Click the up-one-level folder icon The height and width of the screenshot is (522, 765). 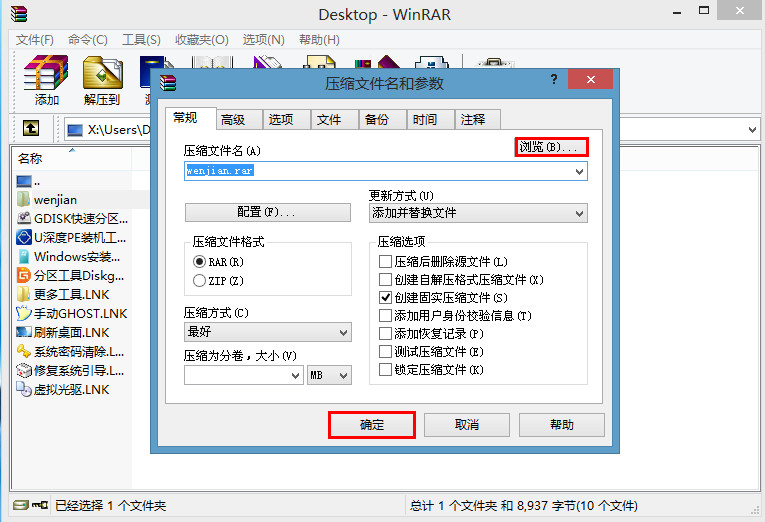click(x=31, y=129)
